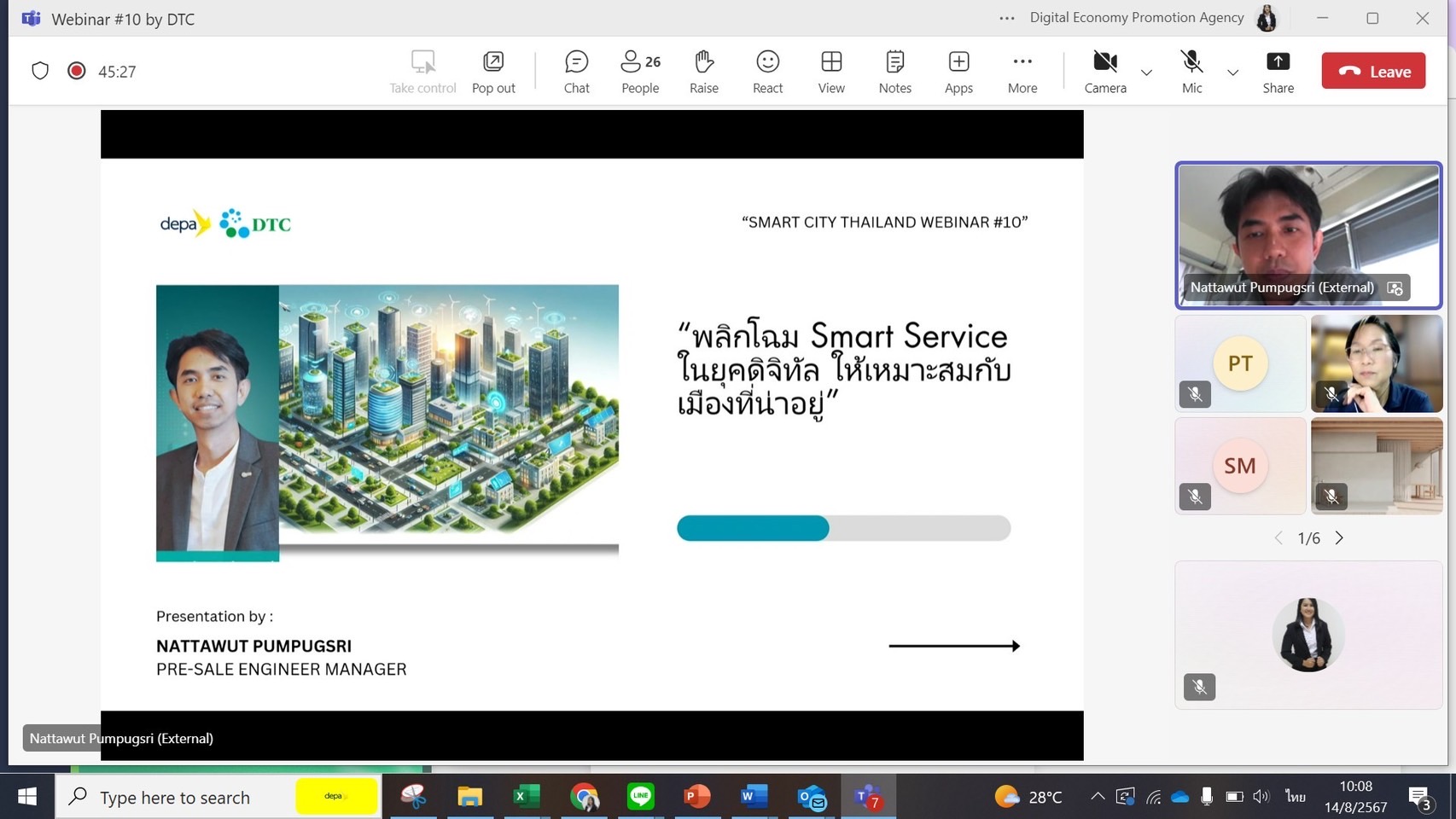This screenshot has height=819, width=1456.
Task: Click the Take control icon
Action: tap(423, 62)
